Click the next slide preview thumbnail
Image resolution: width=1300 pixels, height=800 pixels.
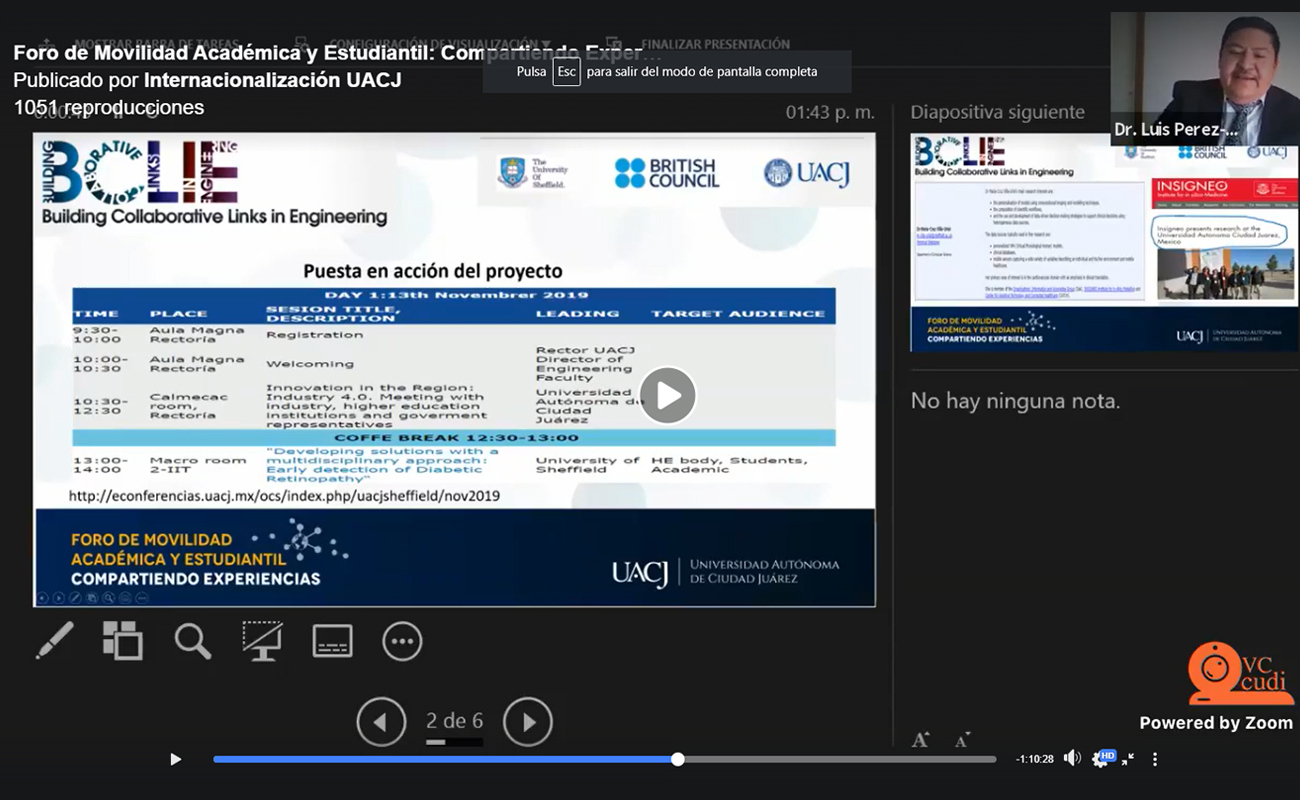click(x=1104, y=242)
